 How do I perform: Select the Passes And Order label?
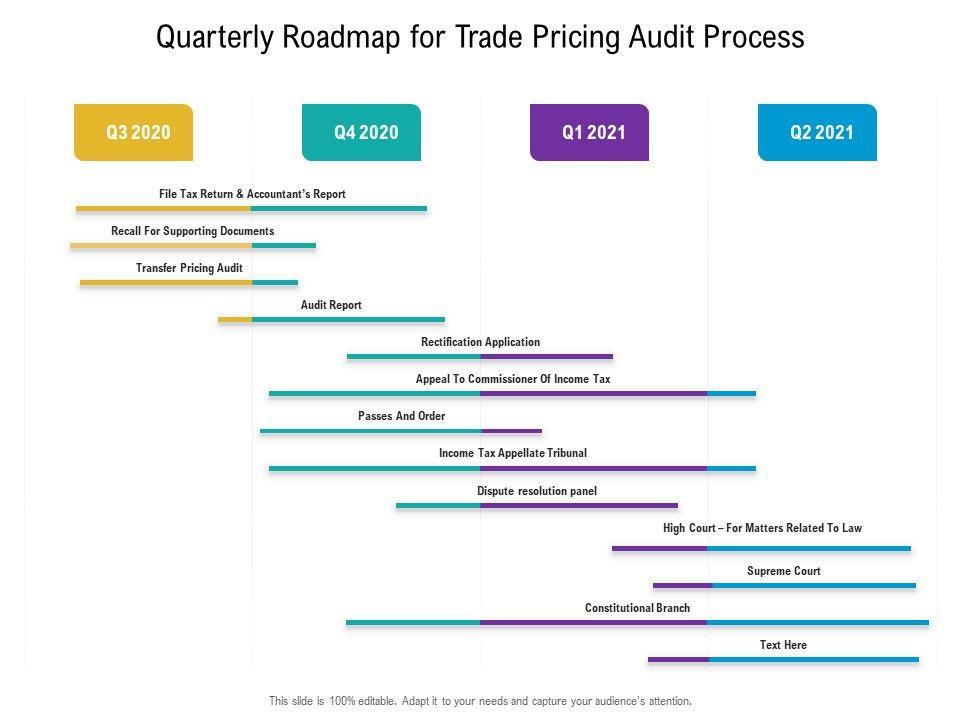click(401, 416)
